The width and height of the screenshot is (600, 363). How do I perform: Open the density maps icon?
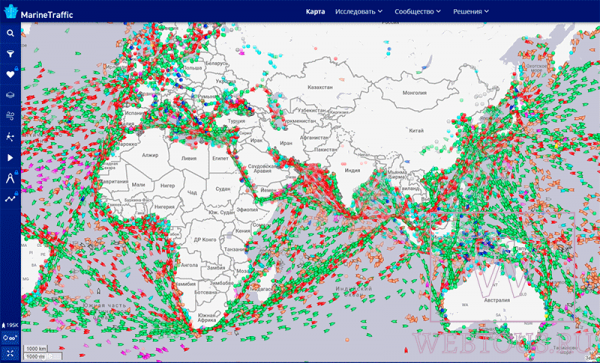(x=10, y=137)
